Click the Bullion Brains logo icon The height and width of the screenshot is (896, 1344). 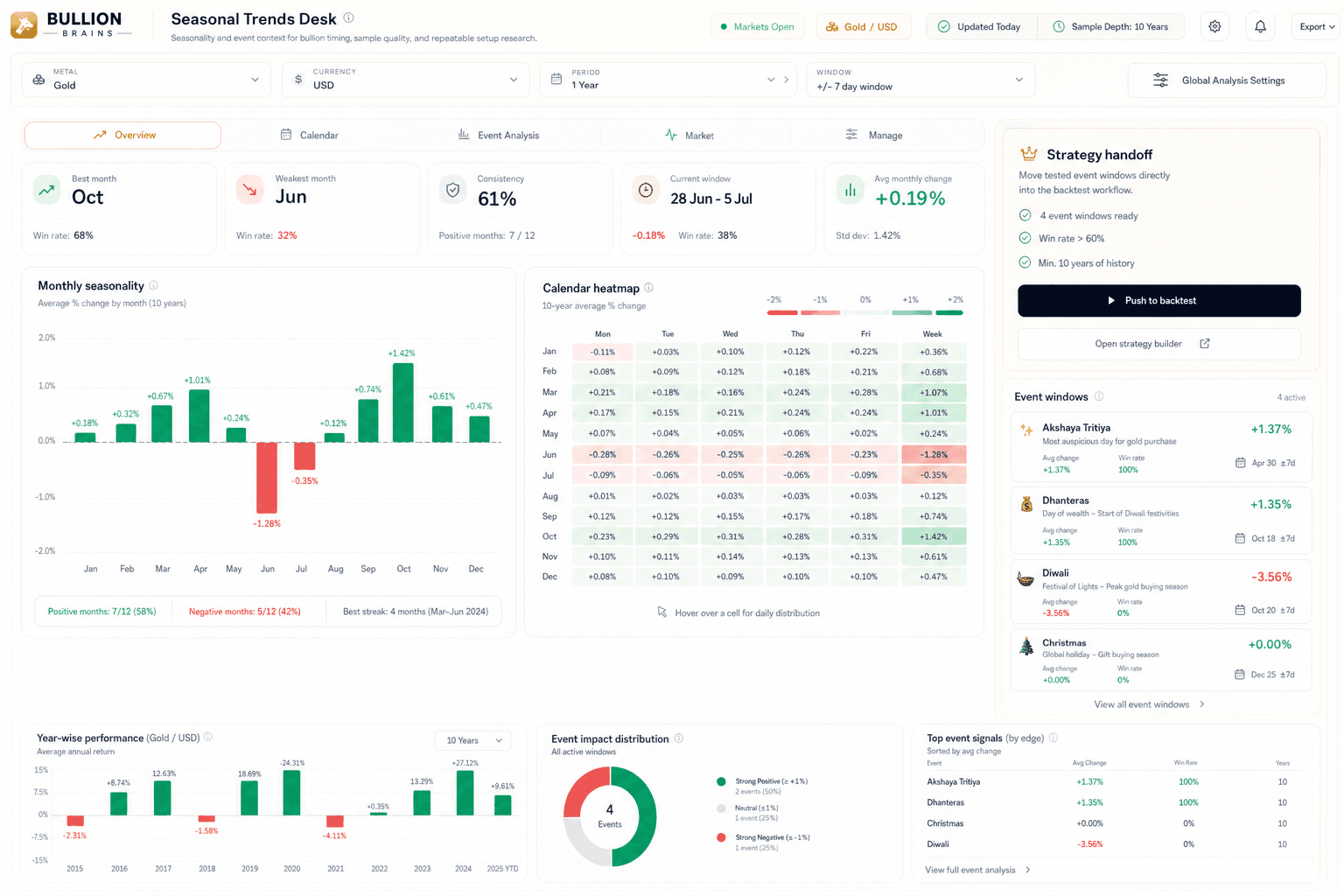pyautogui.click(x=24, y=25)
